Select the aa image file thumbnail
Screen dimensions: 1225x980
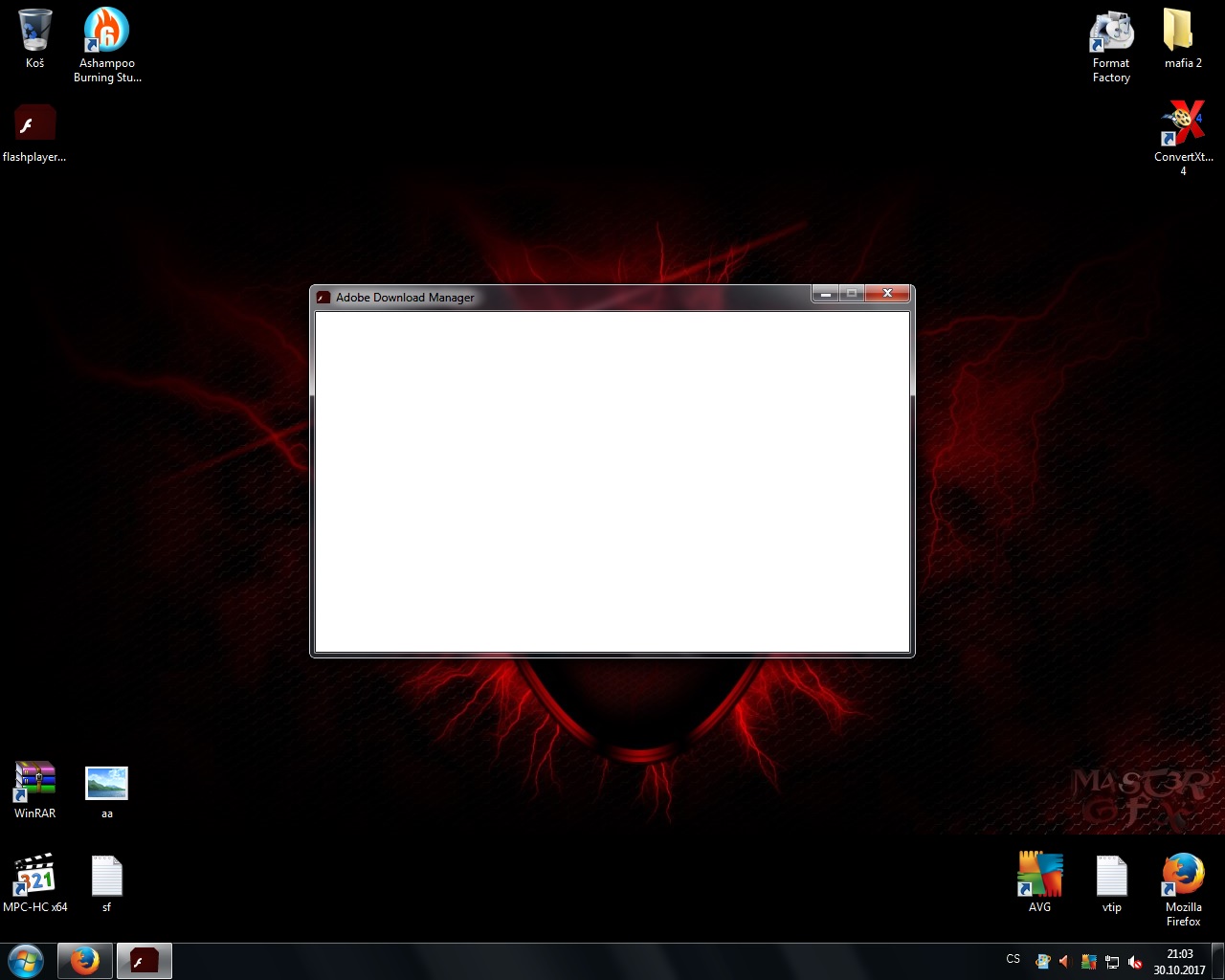tap(106, 791)
